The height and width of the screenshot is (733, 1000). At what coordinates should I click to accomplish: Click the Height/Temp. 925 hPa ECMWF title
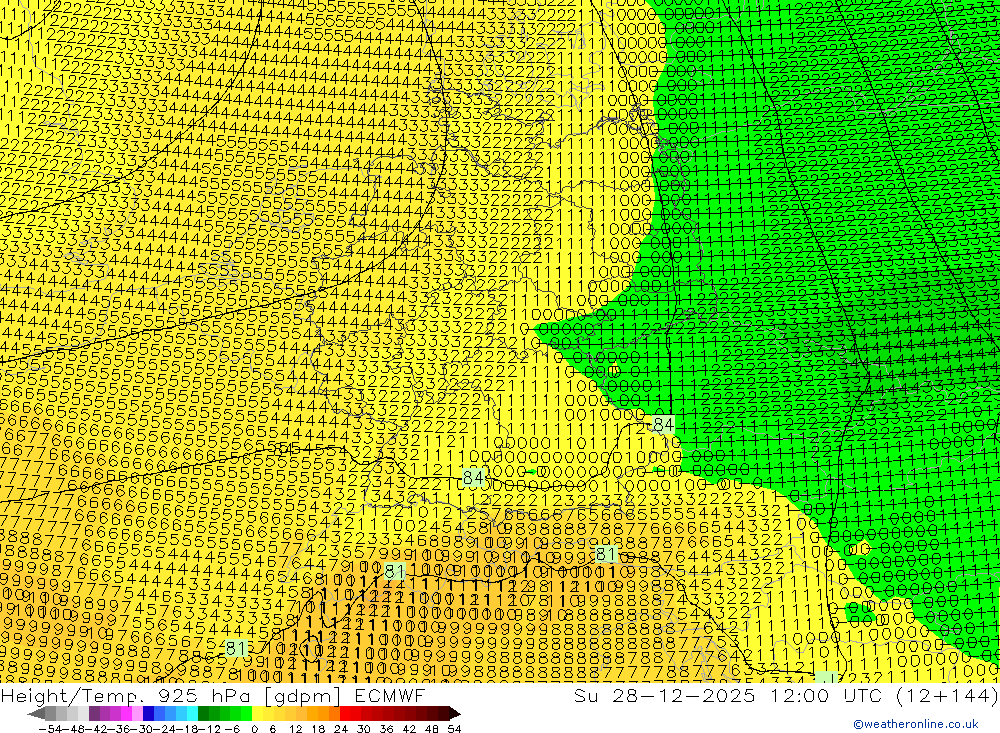pyautogui.click(x=212, y=695)
